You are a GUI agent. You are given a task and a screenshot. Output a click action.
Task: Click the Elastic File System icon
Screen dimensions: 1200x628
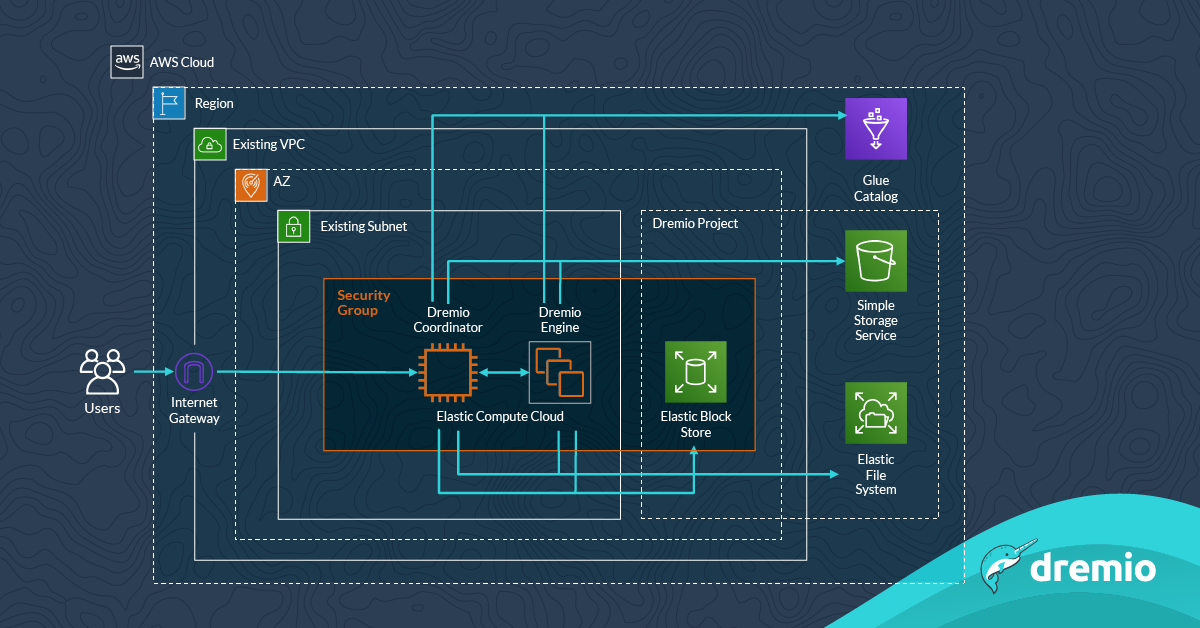point(875,412)
